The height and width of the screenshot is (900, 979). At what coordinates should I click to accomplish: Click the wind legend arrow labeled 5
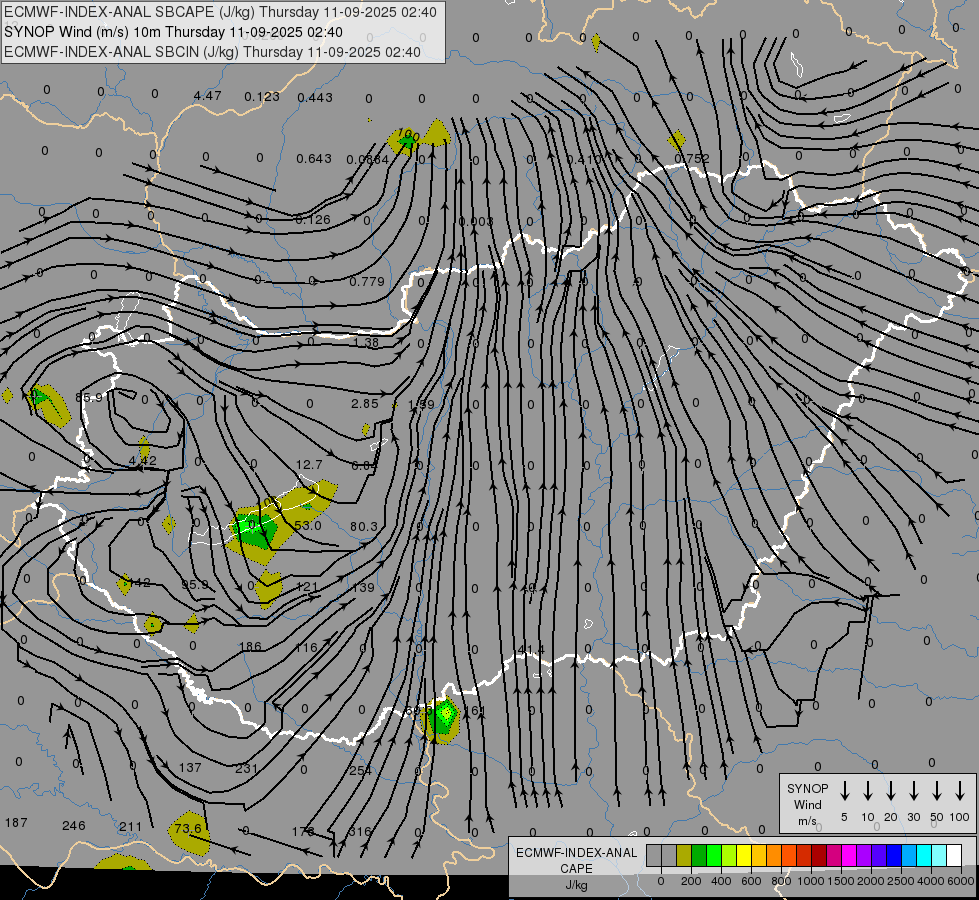(x=844, y=791)
